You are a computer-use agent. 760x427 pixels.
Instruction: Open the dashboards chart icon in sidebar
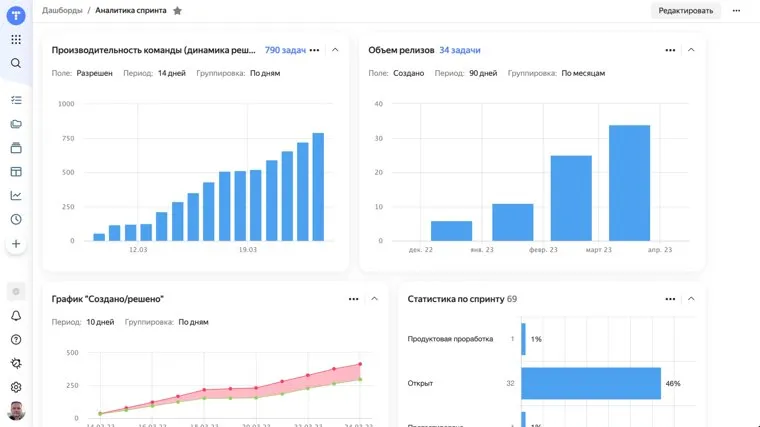pyautogui.click(x=16, y=196)
